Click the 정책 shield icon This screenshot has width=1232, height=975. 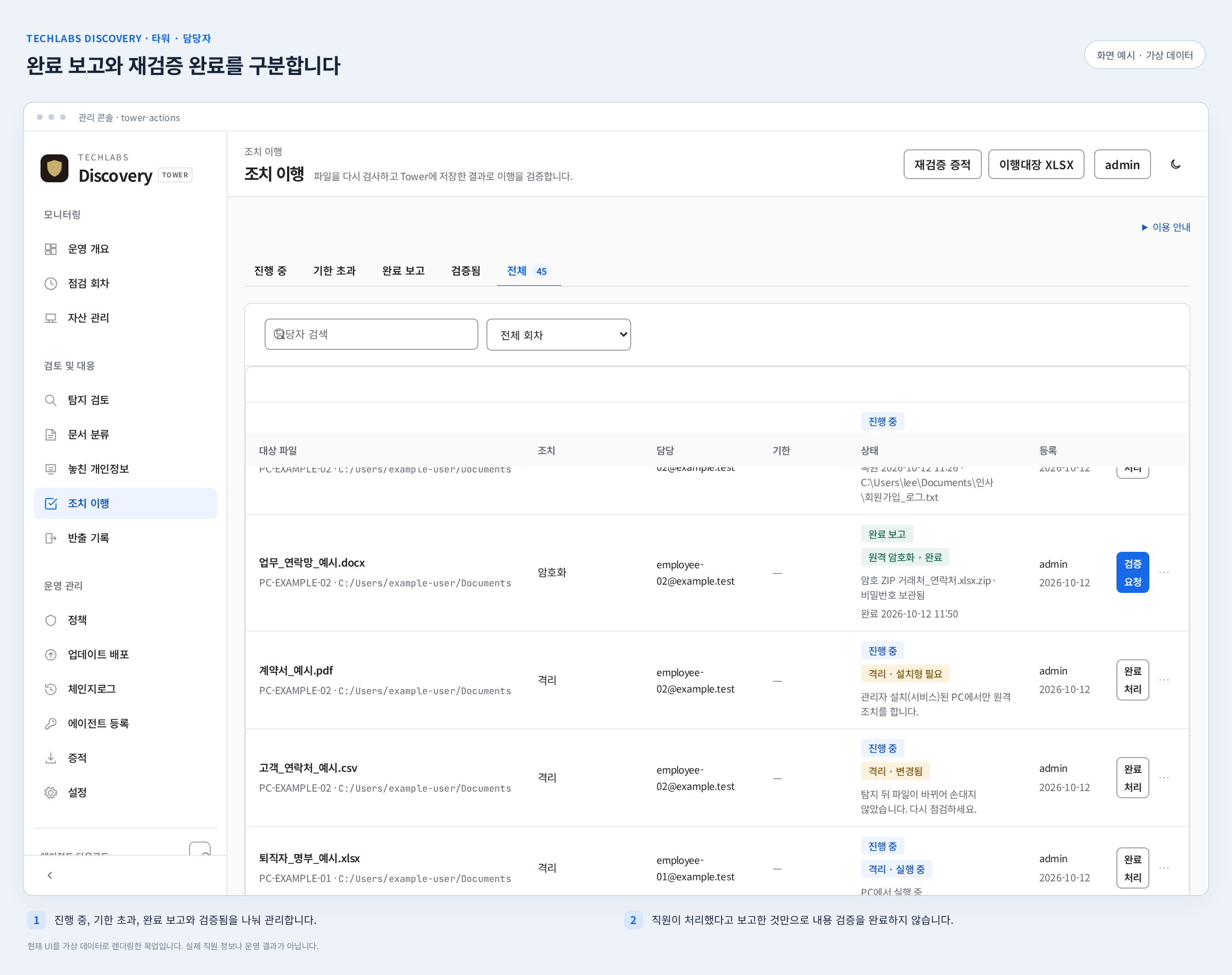[x=51, y=620]
